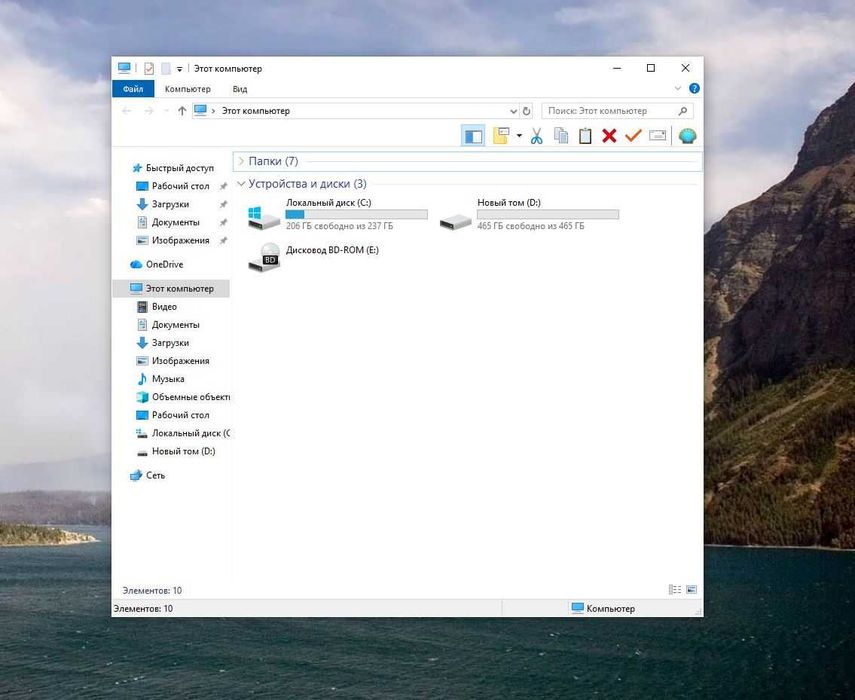Click the search field Поиск: Этот компьютер
The image size is (855, 700).
[611, 111]
